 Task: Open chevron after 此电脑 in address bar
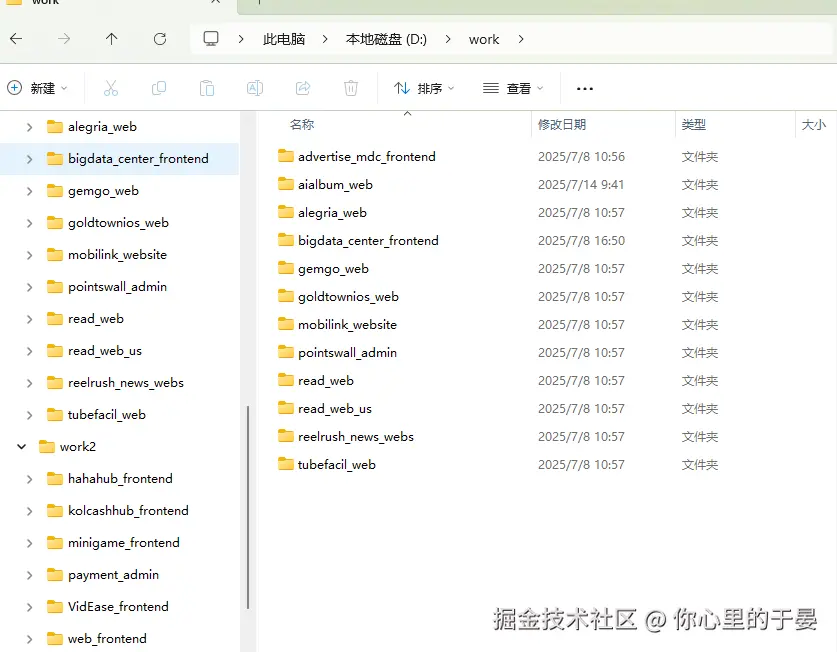[325, 40]
